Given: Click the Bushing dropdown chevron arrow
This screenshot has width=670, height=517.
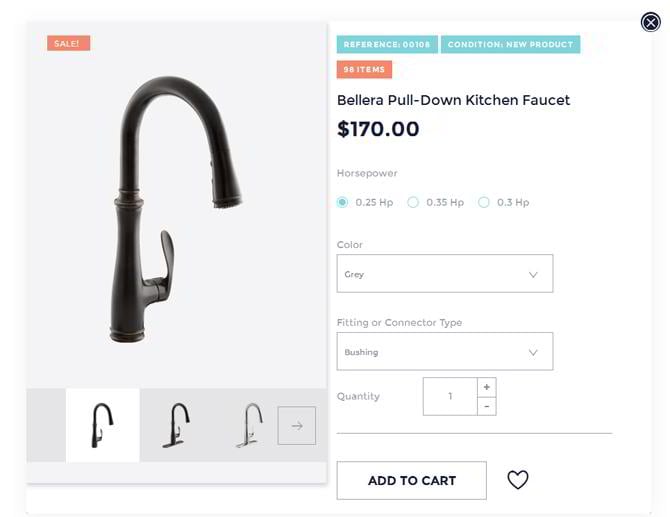Looking at the screenshot, I should coord(533,352).
